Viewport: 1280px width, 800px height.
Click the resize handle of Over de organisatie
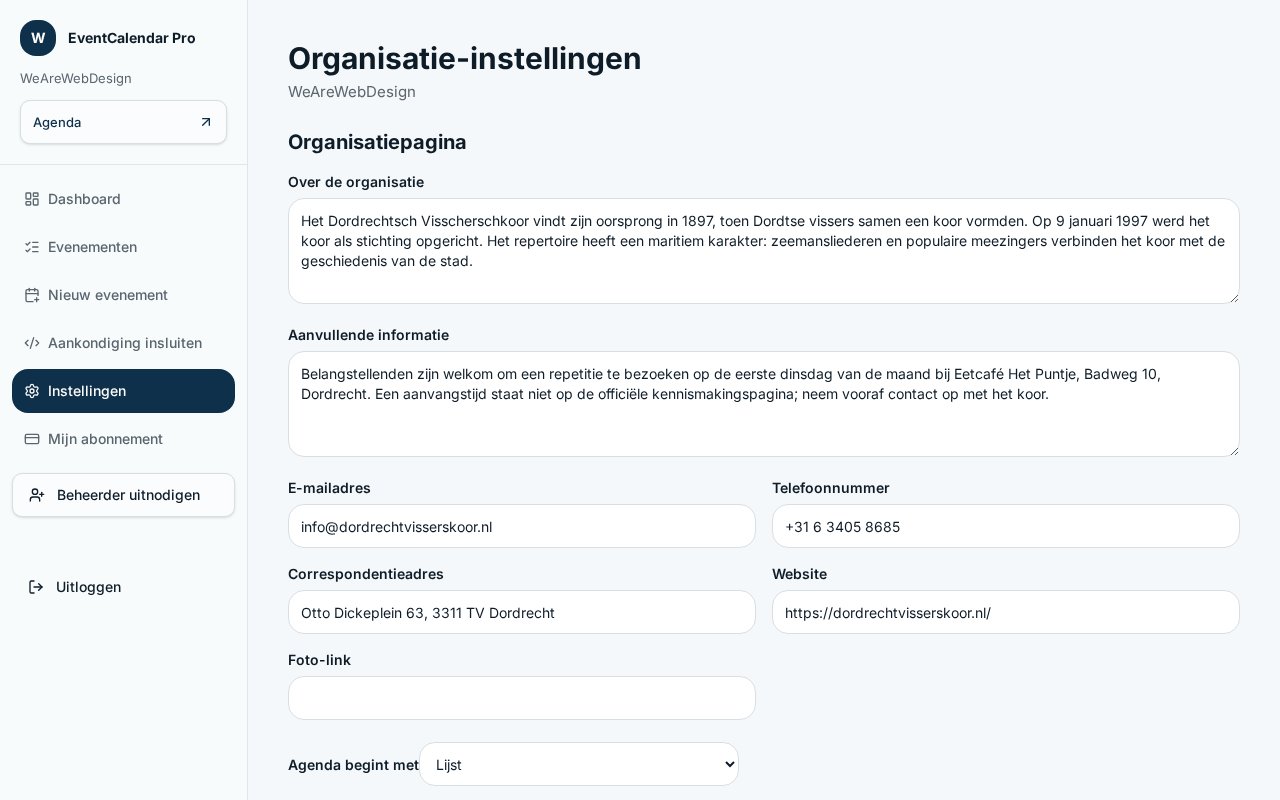tap(1232, 296)
